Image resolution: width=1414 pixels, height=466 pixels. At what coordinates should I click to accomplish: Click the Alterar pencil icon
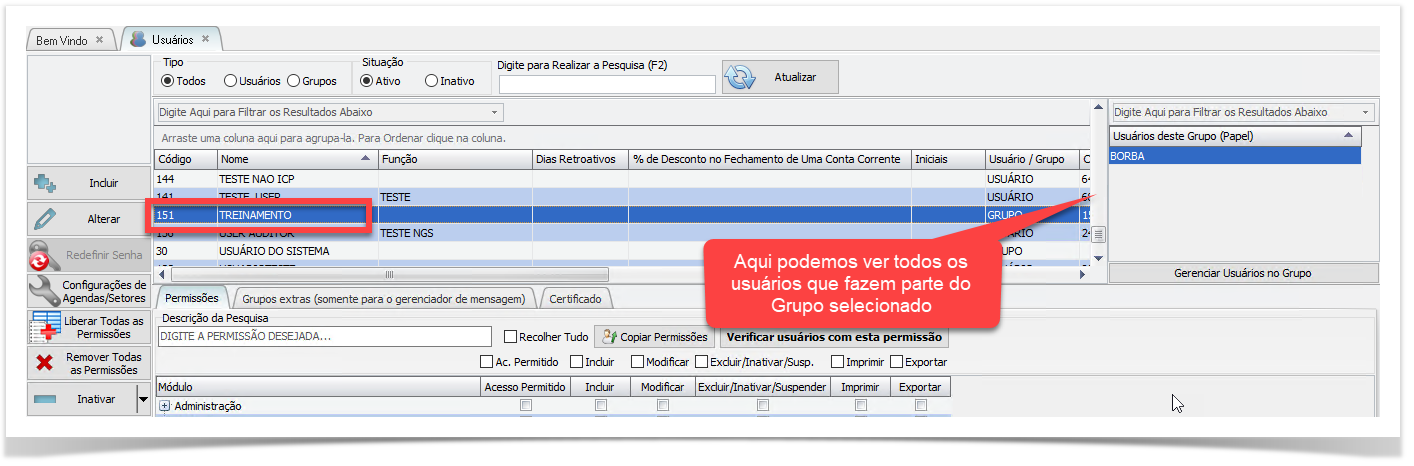45,219
